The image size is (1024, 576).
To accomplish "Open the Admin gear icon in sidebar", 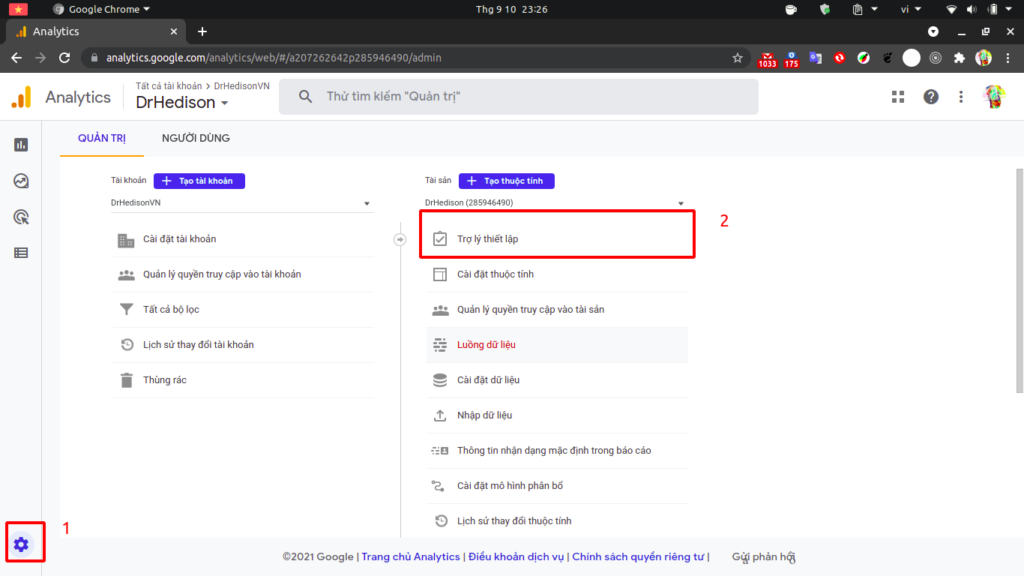I will point(21,544).
